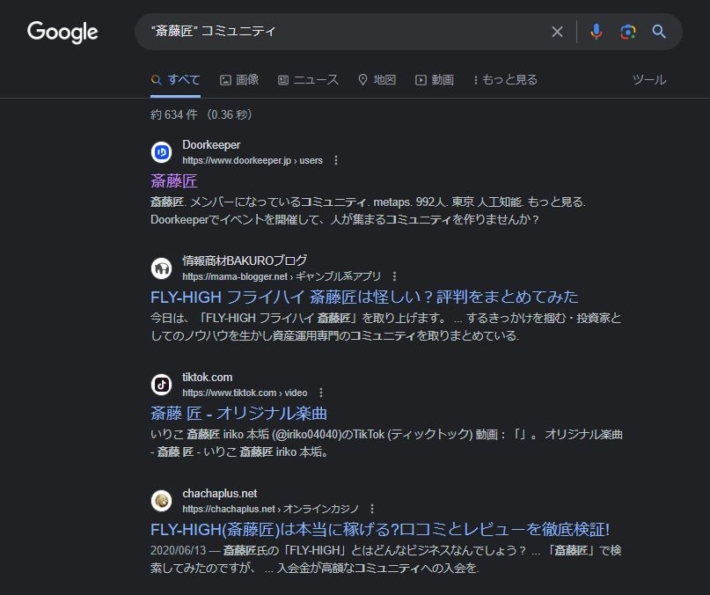
Task: Click the https://www.tiktok.com › video URL
Action: (x=245, y=393)
